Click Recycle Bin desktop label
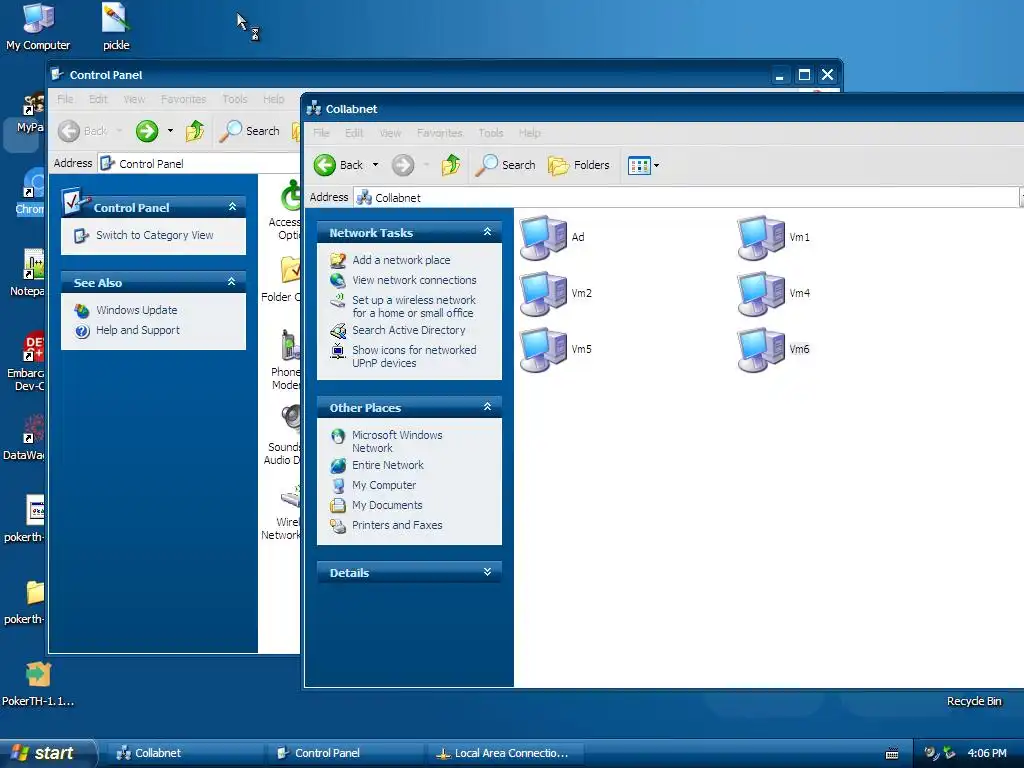The image size is (1024, 768). (x=974, y=701)
